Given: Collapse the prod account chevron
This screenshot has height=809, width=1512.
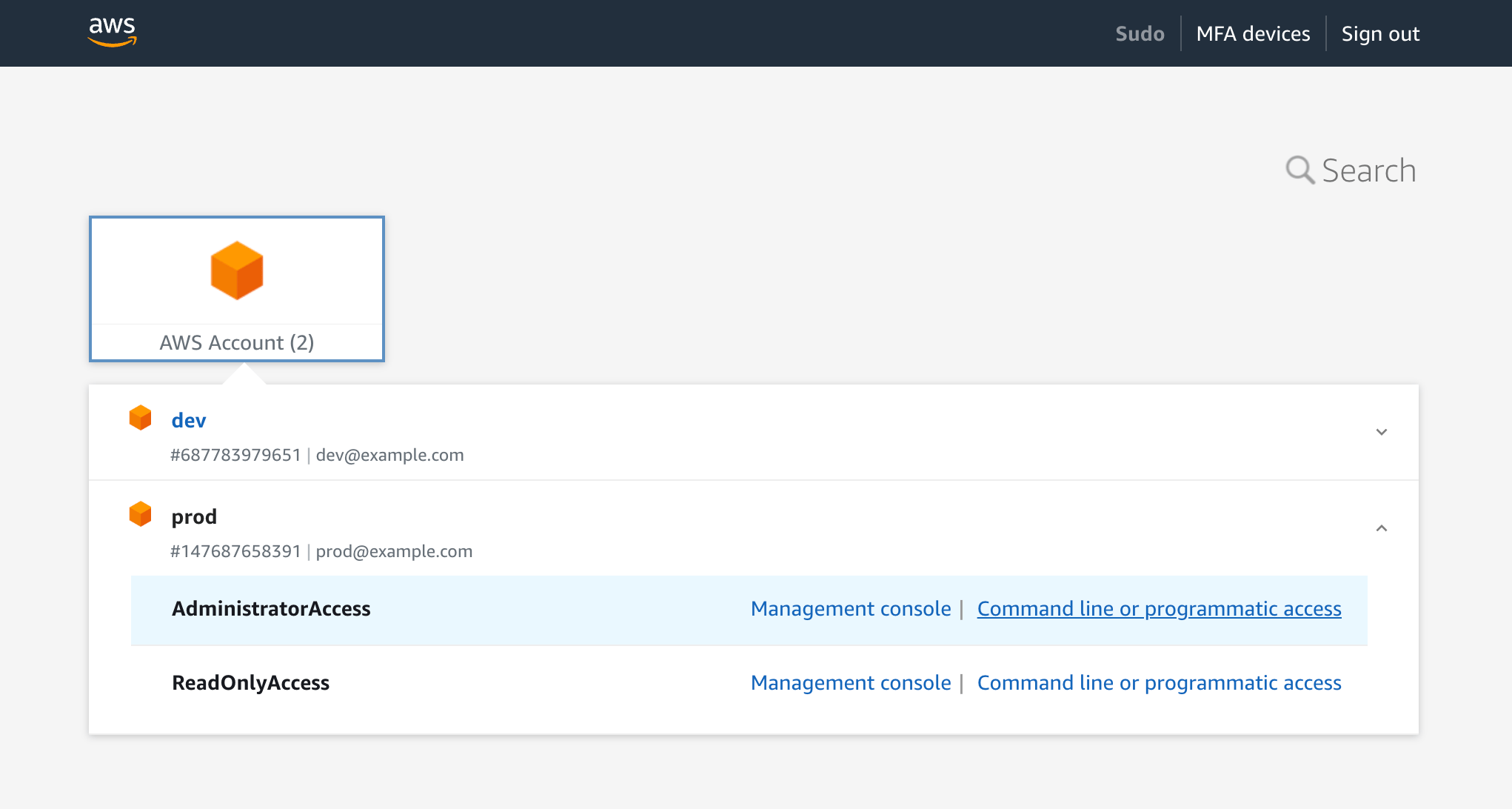Looking at the screenshot, I should [1381, 528].
